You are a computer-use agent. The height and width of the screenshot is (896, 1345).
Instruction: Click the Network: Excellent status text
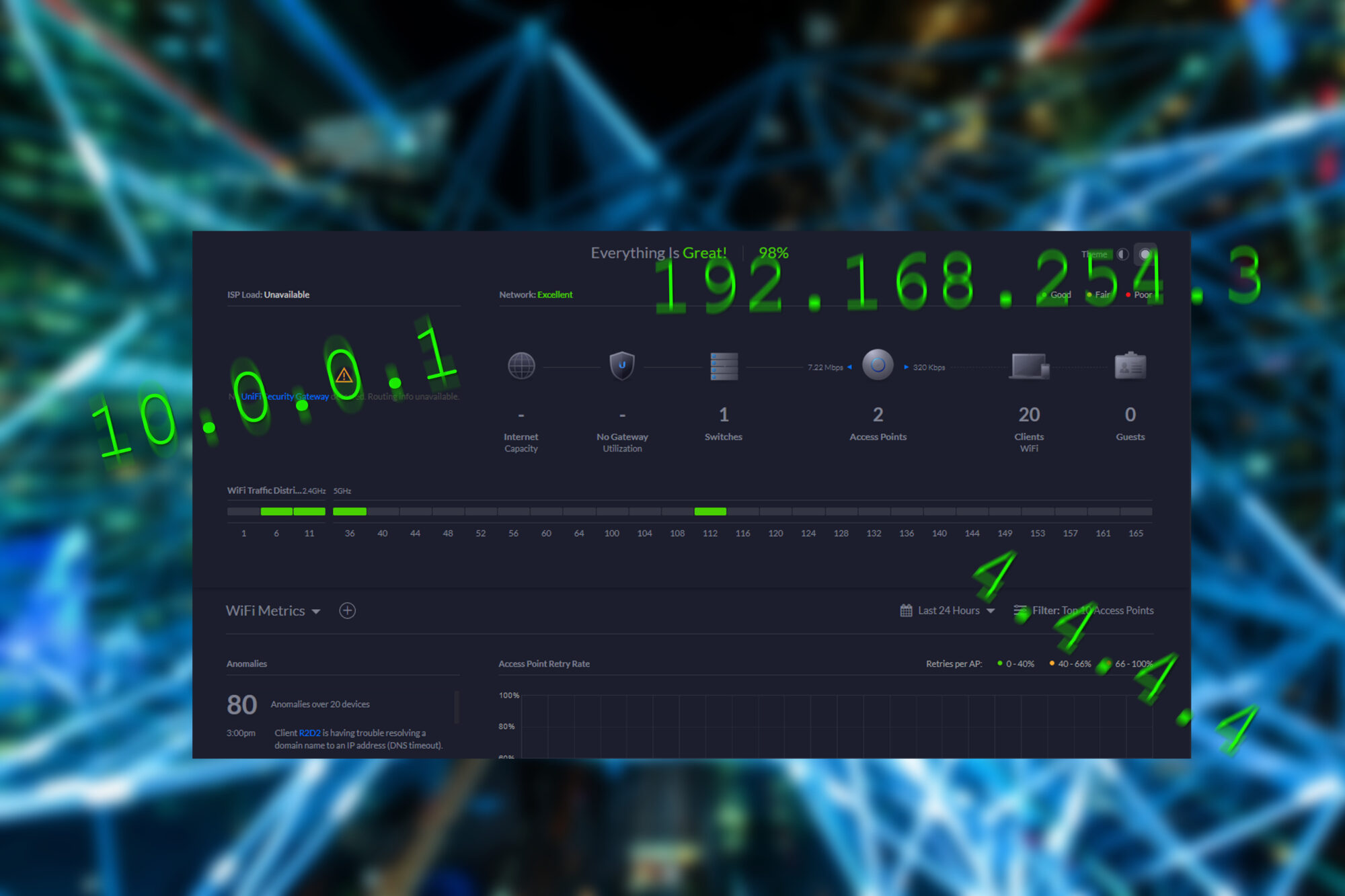[x=536, y=294]
